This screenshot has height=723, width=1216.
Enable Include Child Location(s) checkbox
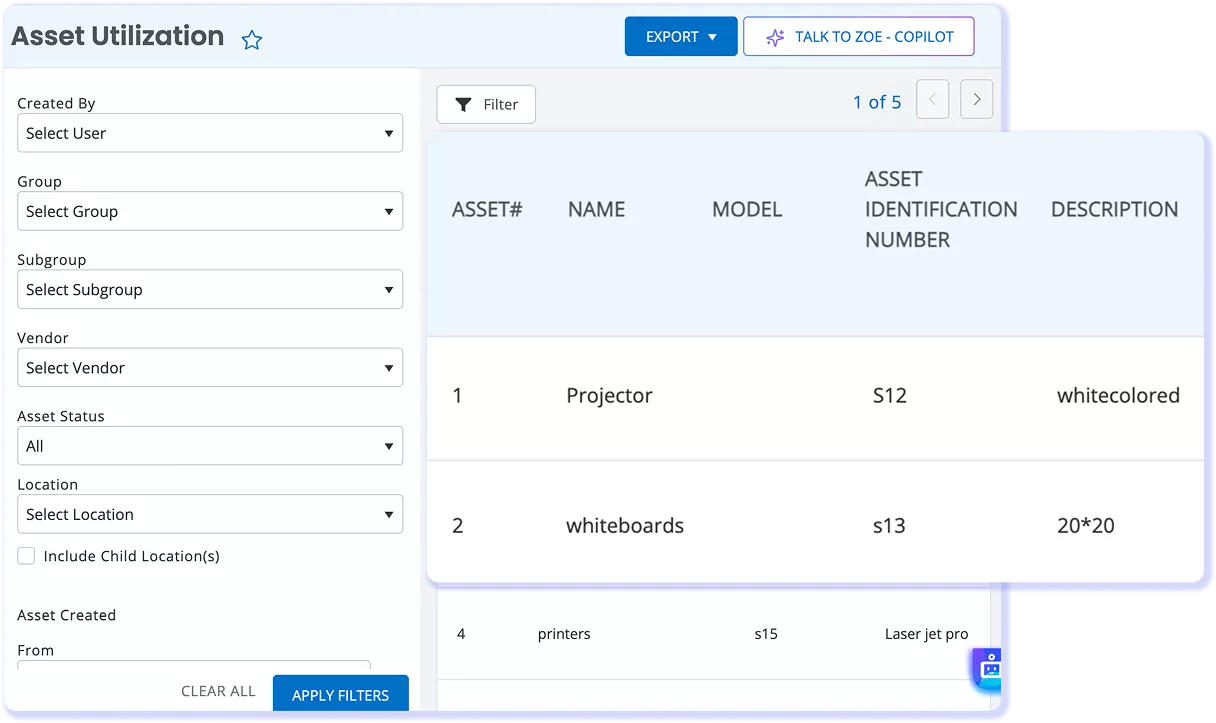coord(26,556)
